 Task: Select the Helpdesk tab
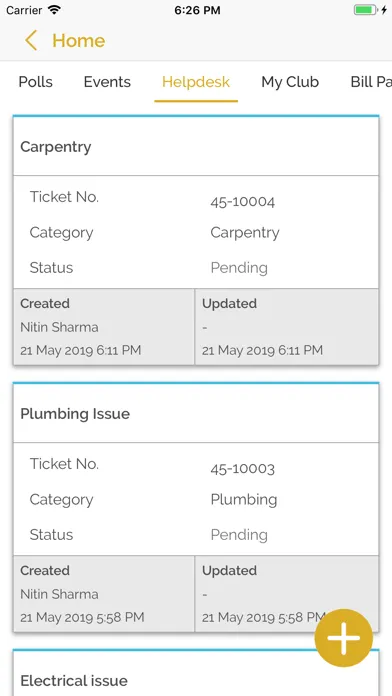(196, 82)
